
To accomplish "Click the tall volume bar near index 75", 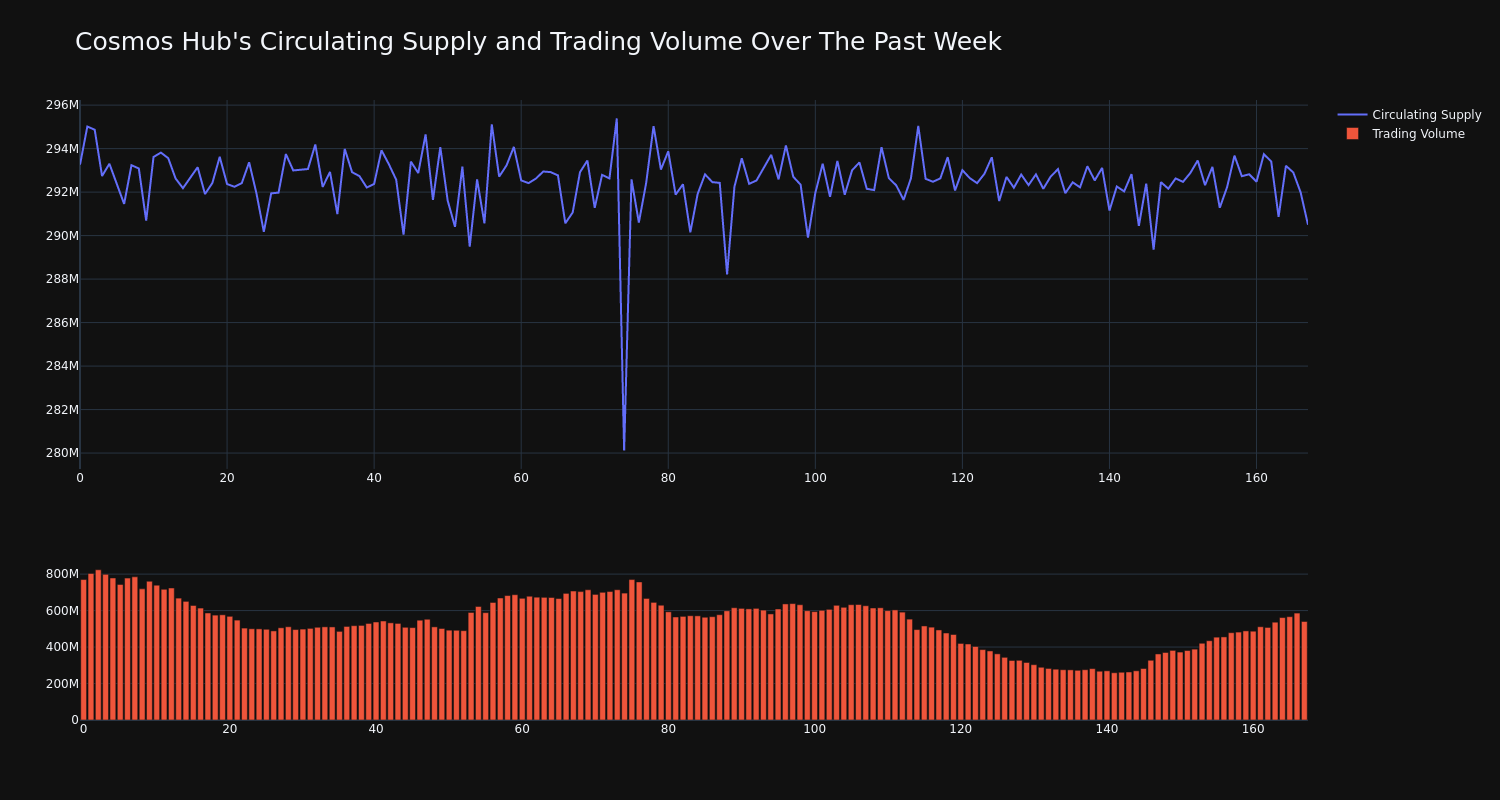I will [x=632, y=649].
